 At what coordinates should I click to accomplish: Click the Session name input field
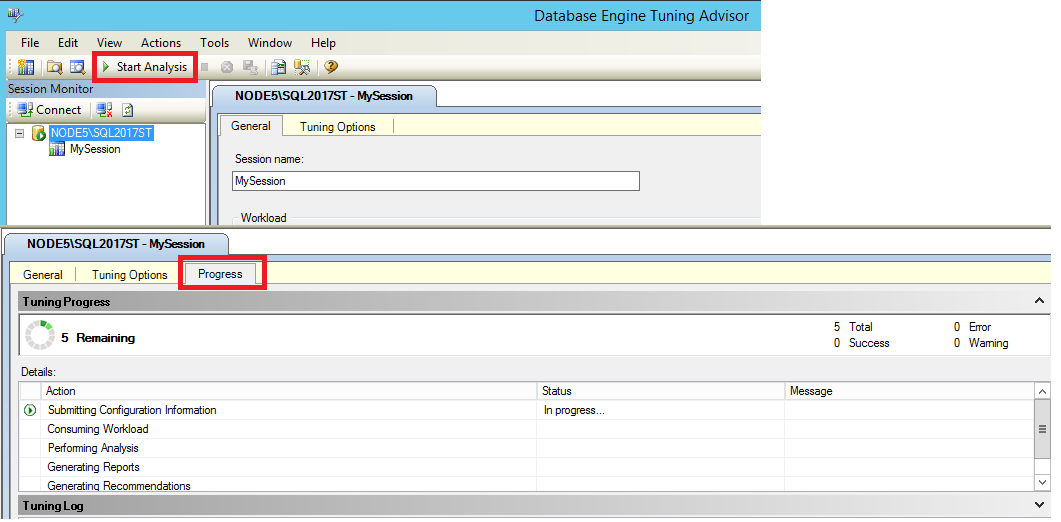tap(435, 181)
